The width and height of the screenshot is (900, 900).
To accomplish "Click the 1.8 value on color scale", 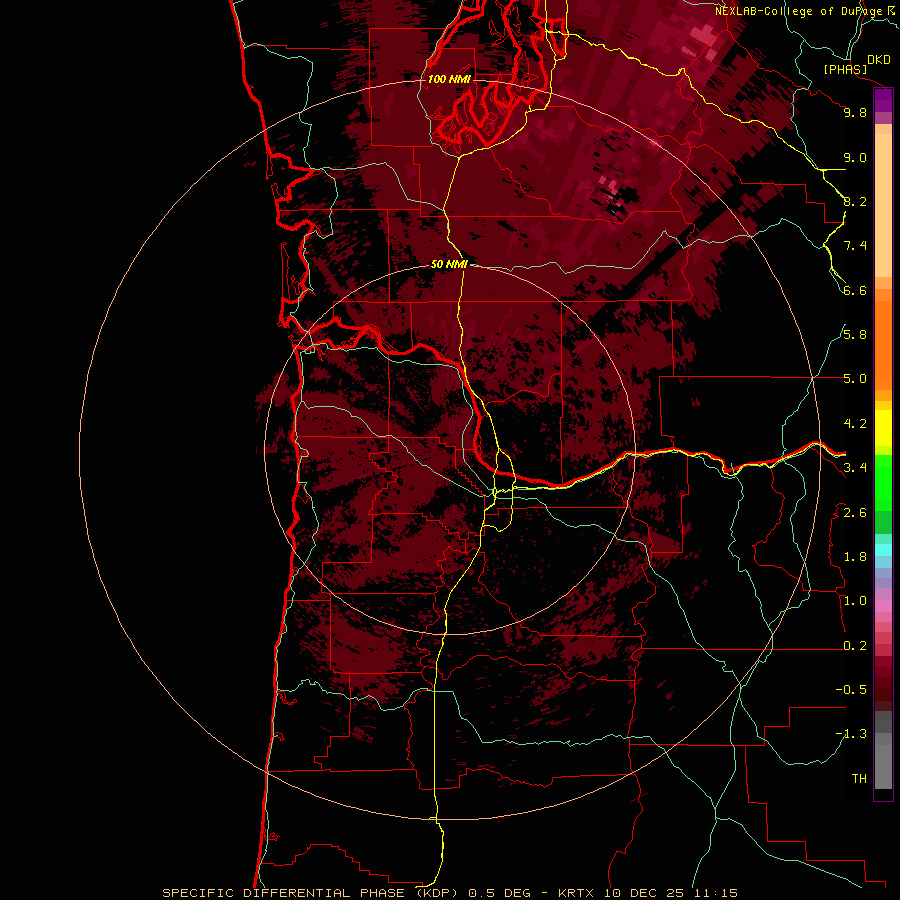I will point(855,557).
